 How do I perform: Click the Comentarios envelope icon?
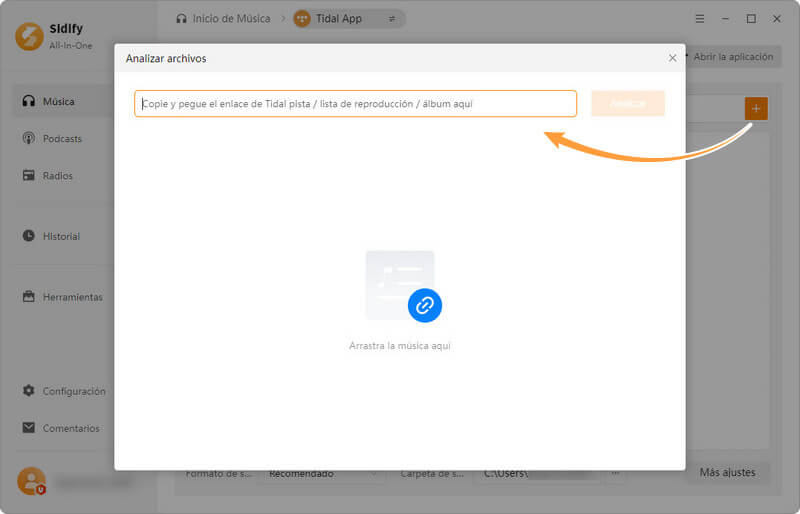[x=29, y=428]
